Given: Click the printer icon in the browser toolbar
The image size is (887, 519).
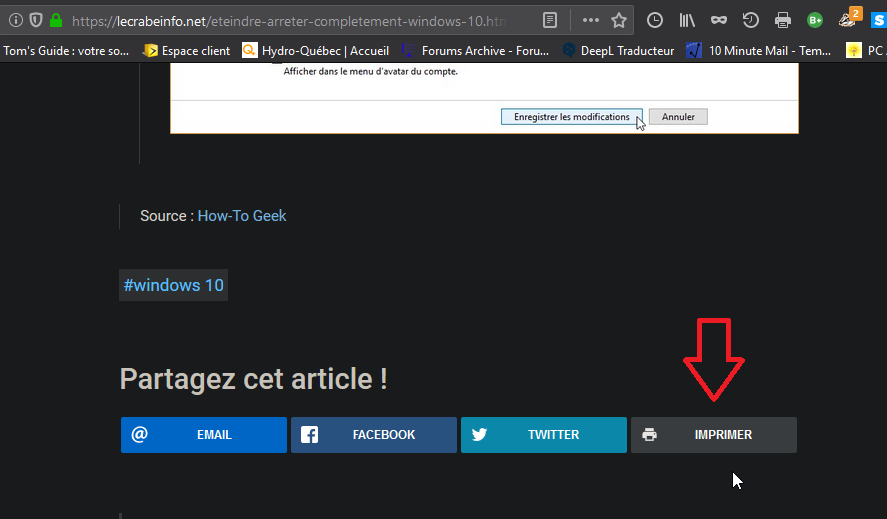Looking at the screenshot, I should pos(783,21).
